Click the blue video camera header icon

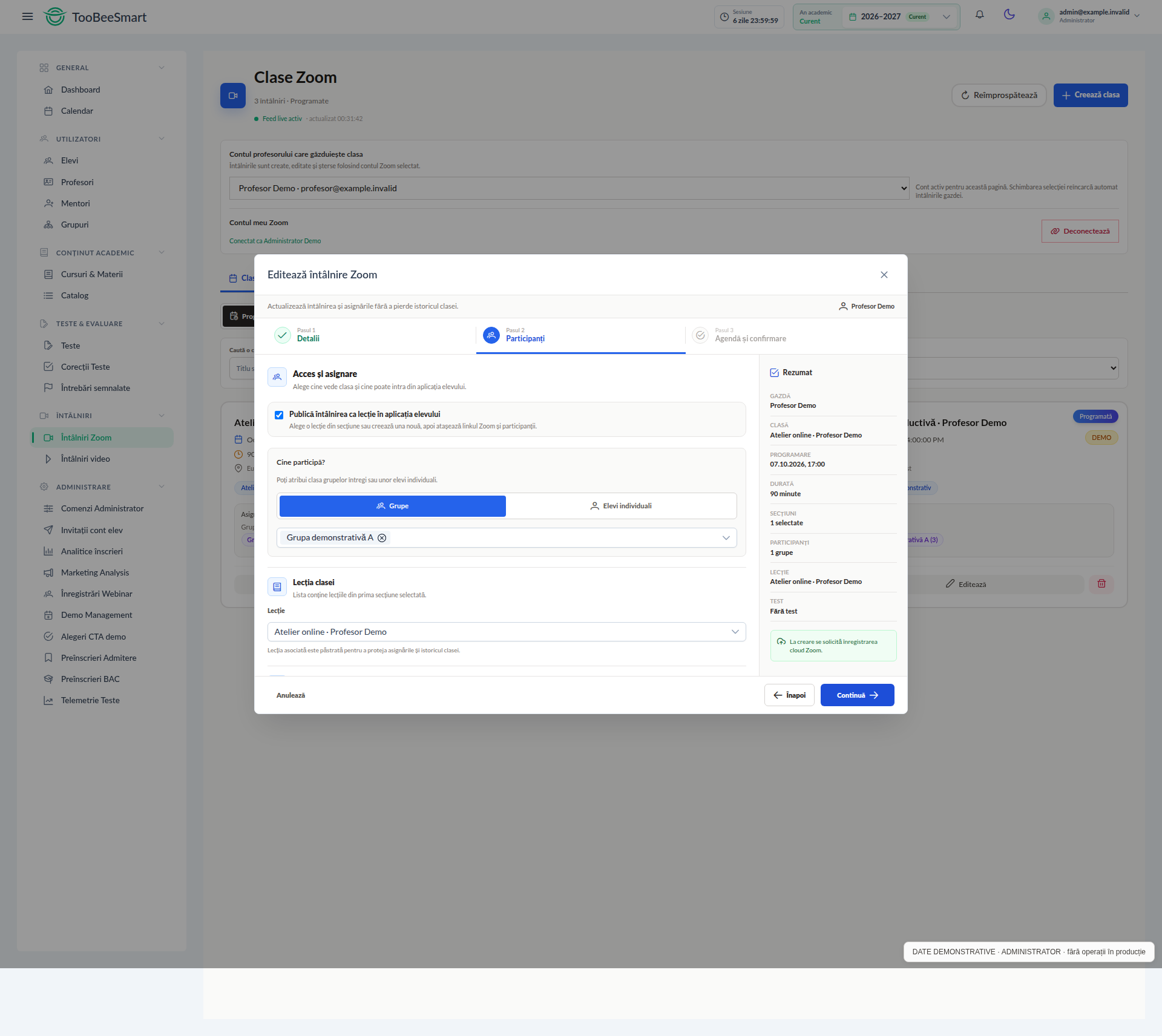[x=233, y=96]
